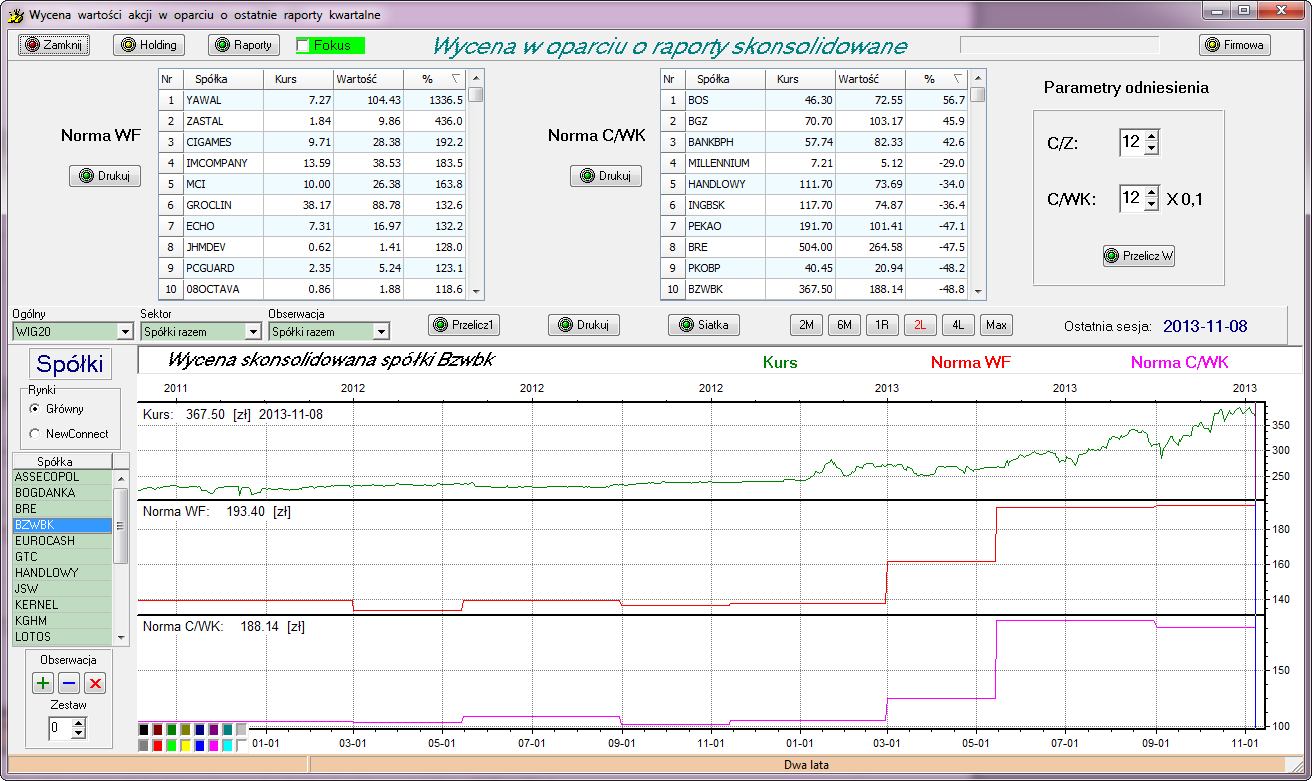Enable the Fokus checkbox

(303, 46)
